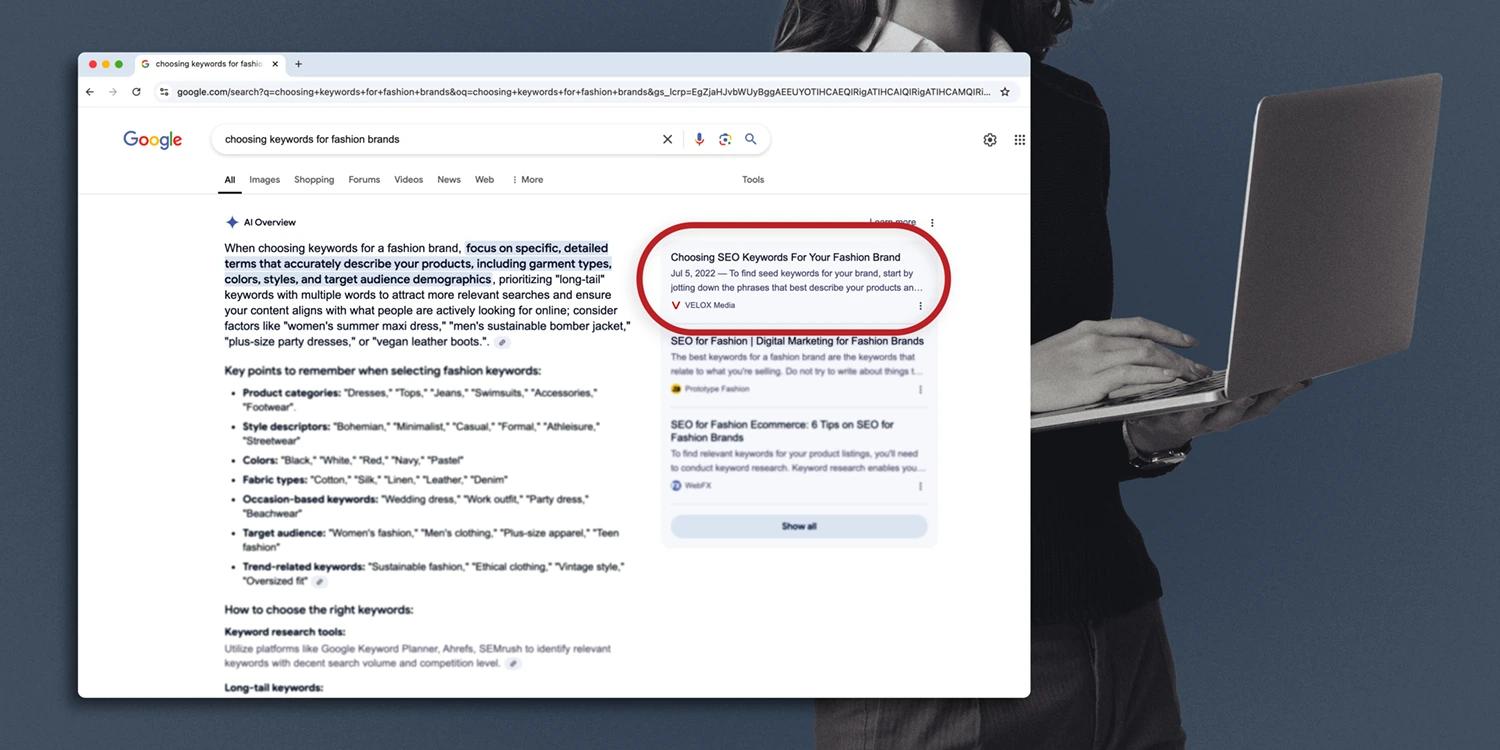The width and height of the screenshot is (1500, 750).
Task: Bookmark this page with the star icon
Action: pos(1005,92)
